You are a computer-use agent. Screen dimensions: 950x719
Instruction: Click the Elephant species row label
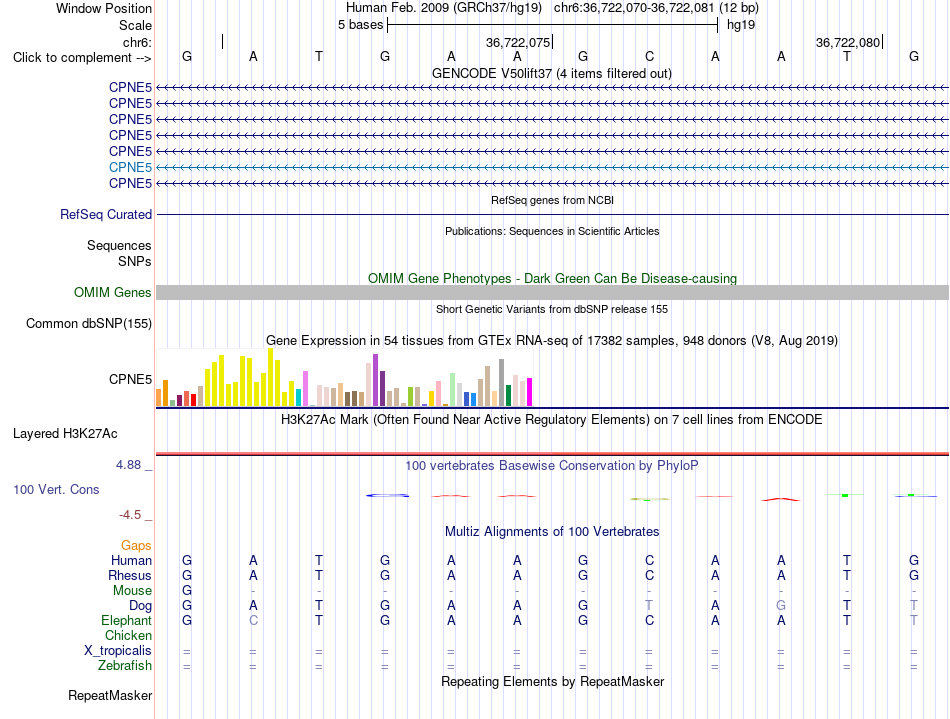127,620
